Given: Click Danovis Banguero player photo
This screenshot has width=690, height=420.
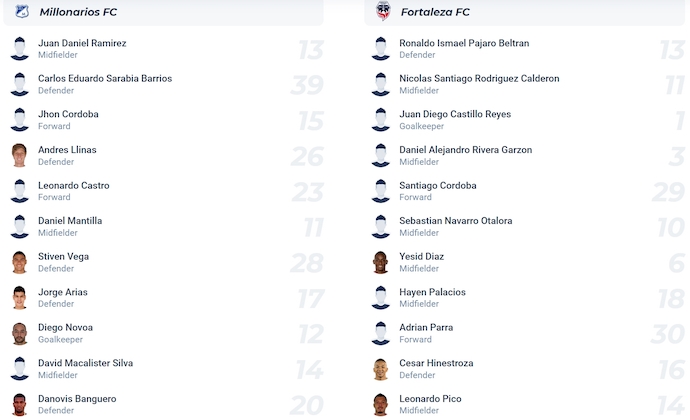Looking at the screenshot, I should (19, 404).
